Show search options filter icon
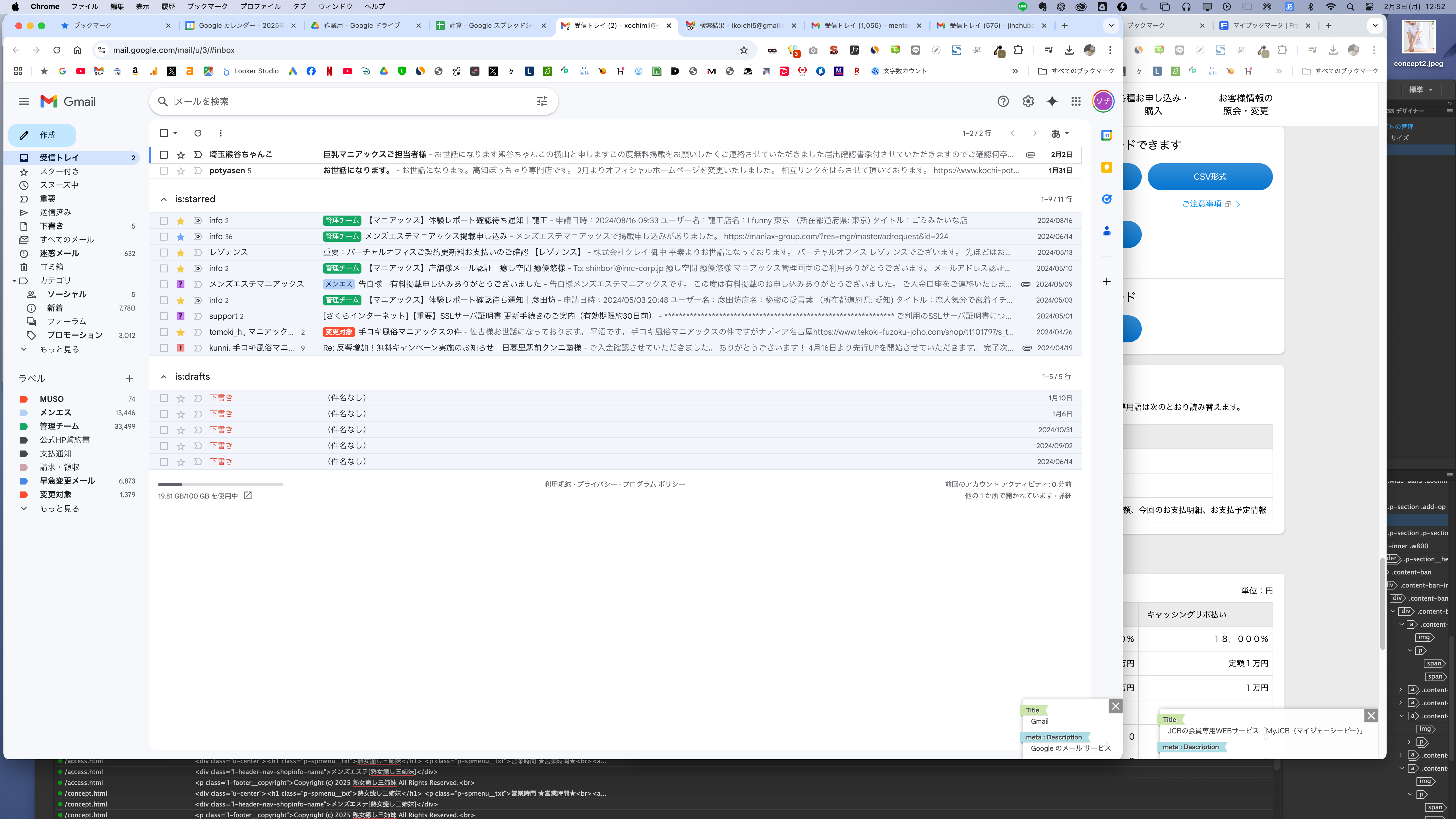The image size is (1456, 819). click(x=541, y=101)
